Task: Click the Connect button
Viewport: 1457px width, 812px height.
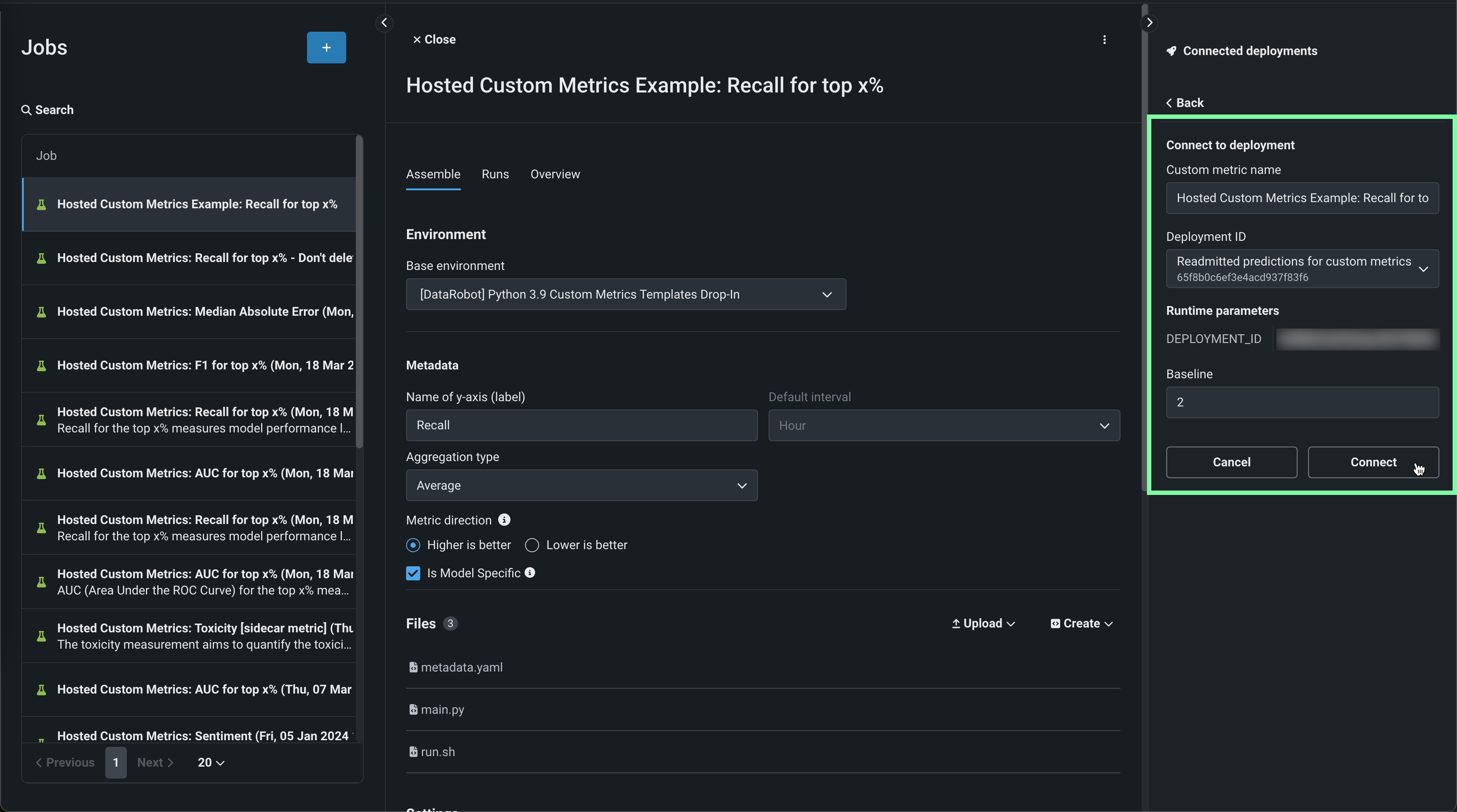Action: [1373, 462]
